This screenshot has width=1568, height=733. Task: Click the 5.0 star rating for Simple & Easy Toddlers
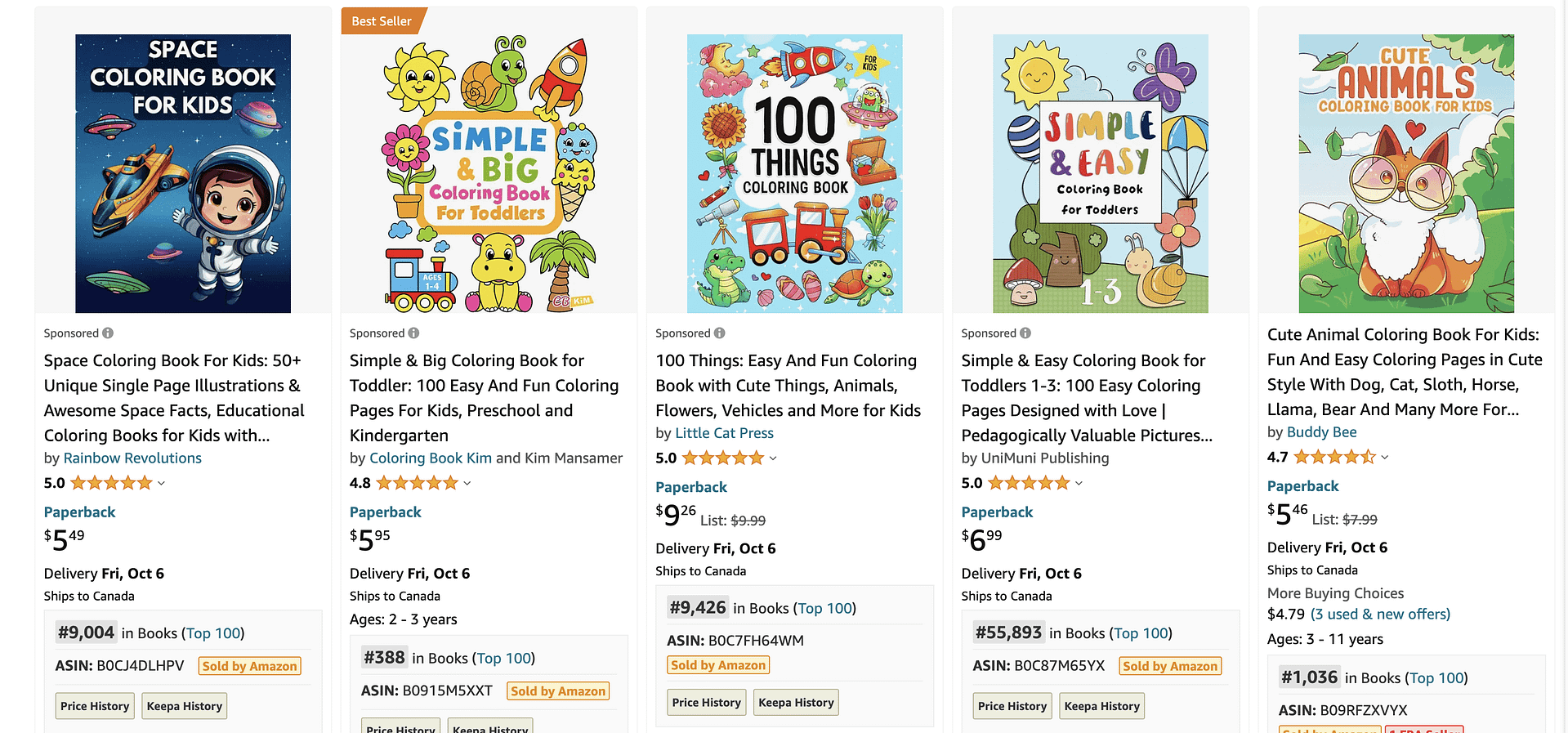click(x=1023, y=483)
